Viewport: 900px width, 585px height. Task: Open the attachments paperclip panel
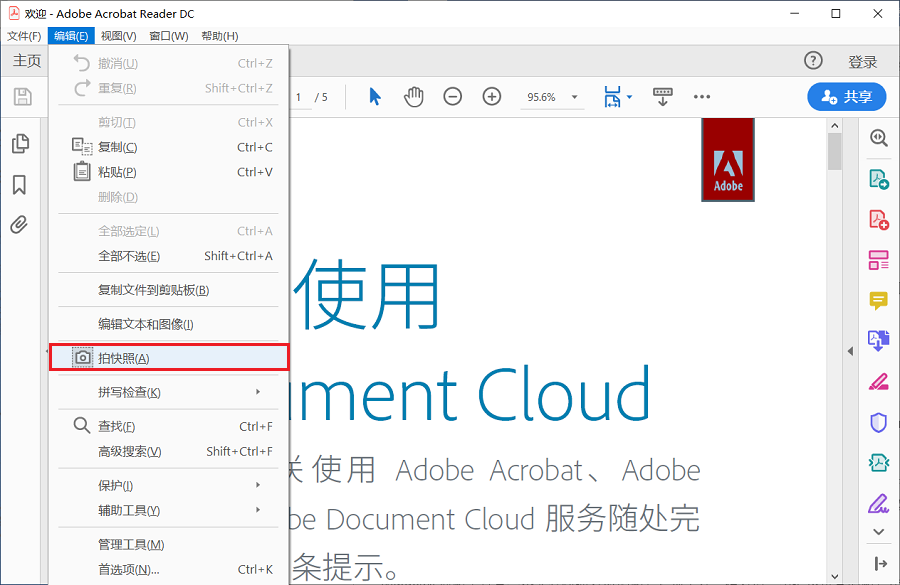pyautogui.click(x=19, y=224)
